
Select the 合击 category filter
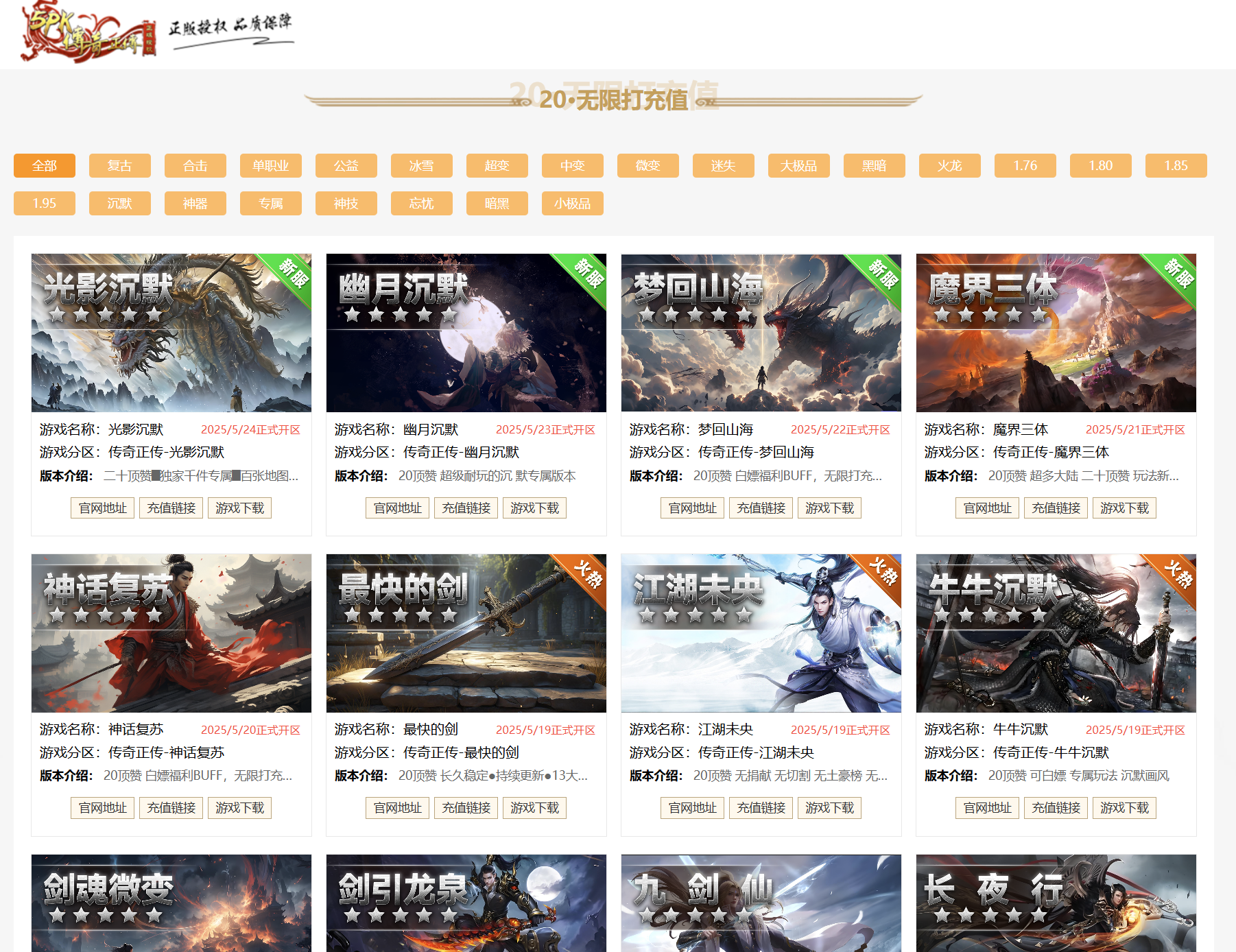pos(195,166)
